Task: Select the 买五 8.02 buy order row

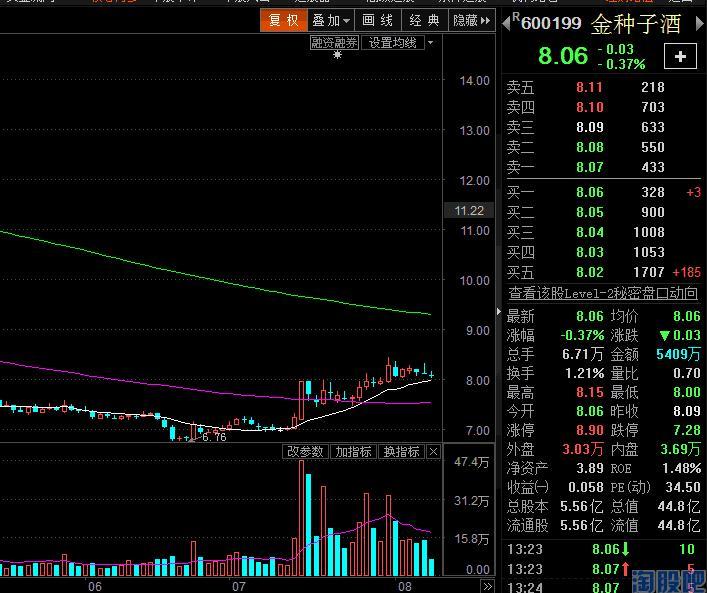Action: 603,272
